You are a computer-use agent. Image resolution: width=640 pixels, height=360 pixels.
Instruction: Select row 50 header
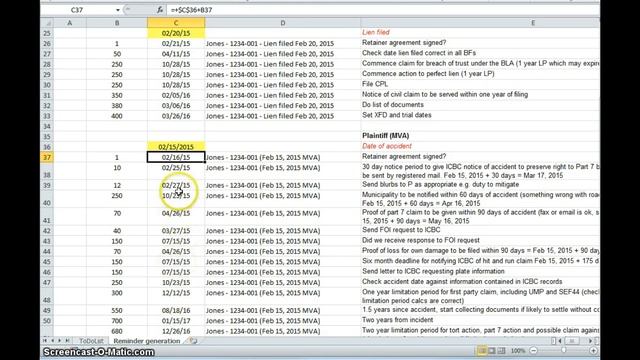(x=47, y=321)
